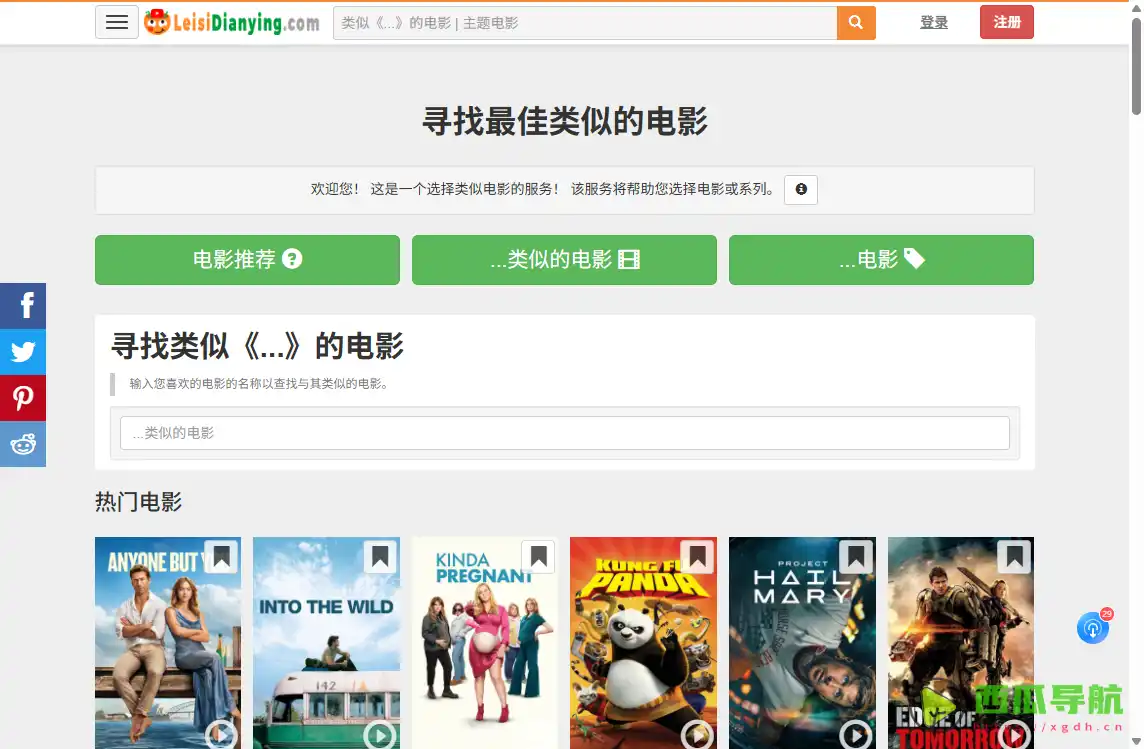This screenshot has width=1144, height=749.
Task: Bookmark the Project Hail Mary poster
Action: (x=856, y=557)
